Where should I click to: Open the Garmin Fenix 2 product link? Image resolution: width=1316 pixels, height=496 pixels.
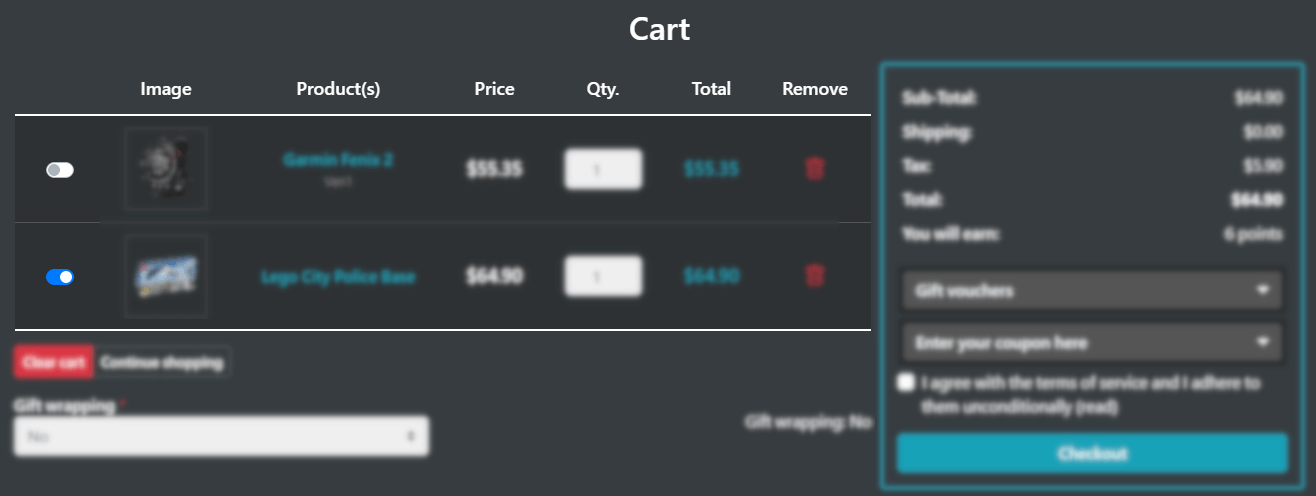coord(338,160)
